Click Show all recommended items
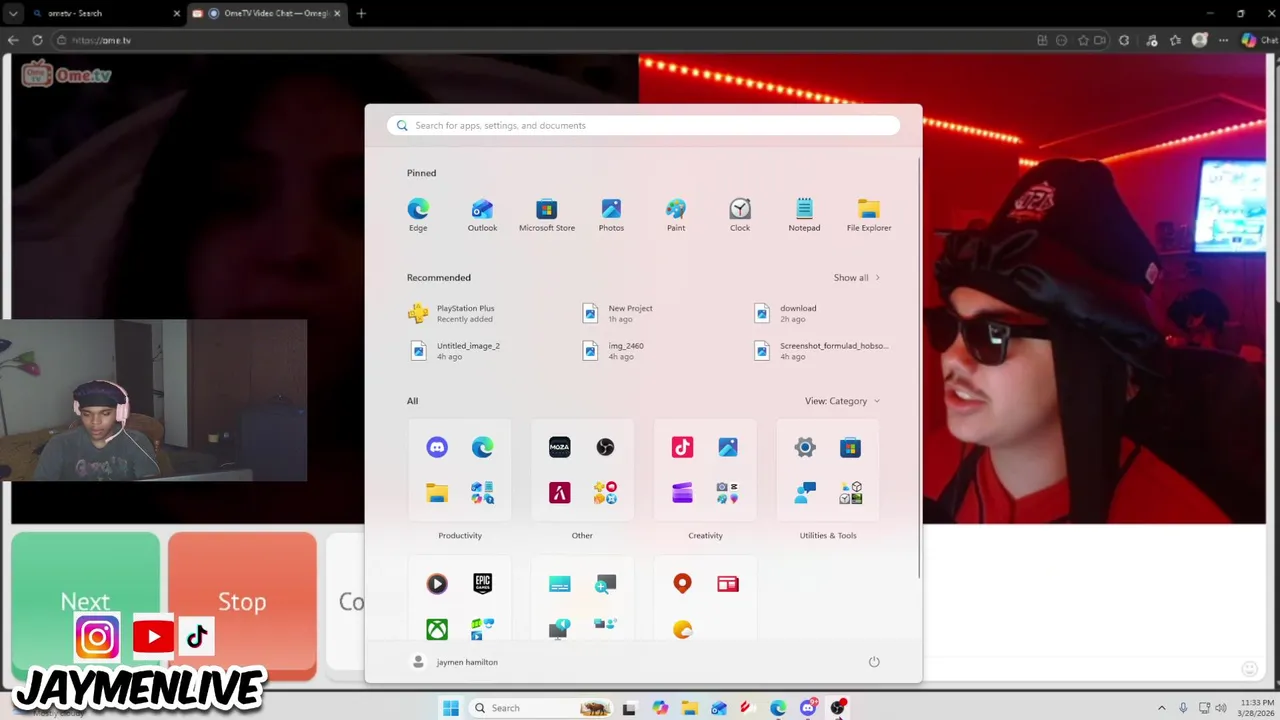Screen dimensions: 1280x720 [x=857, y=278]
